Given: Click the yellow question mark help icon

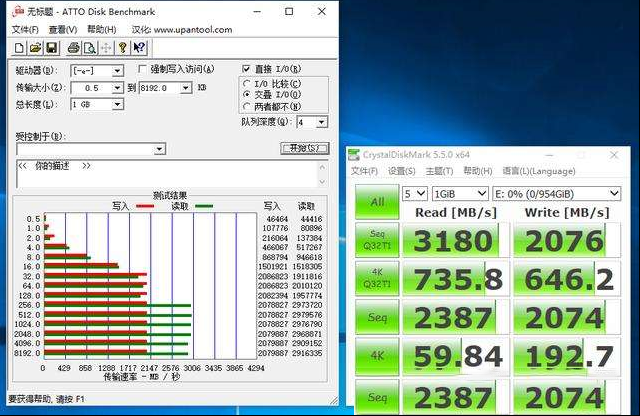Looking at the screenshot, I should point(122,48).
